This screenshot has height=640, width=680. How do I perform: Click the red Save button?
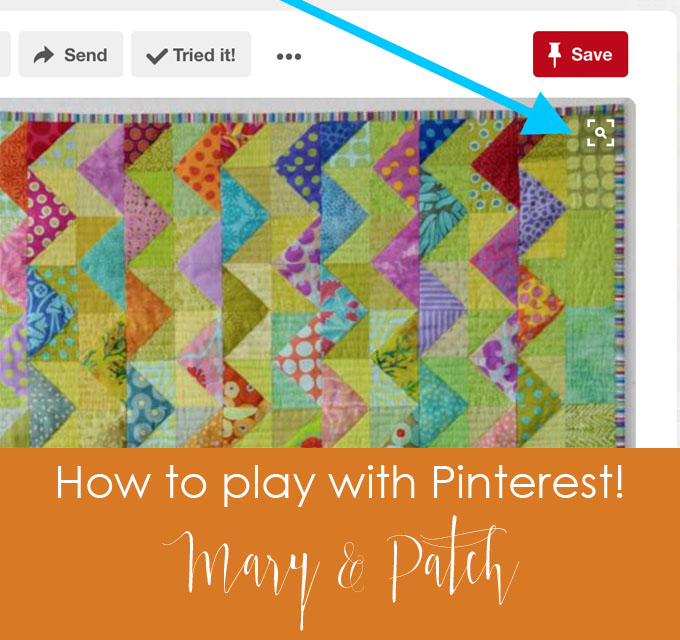point(580,54)
